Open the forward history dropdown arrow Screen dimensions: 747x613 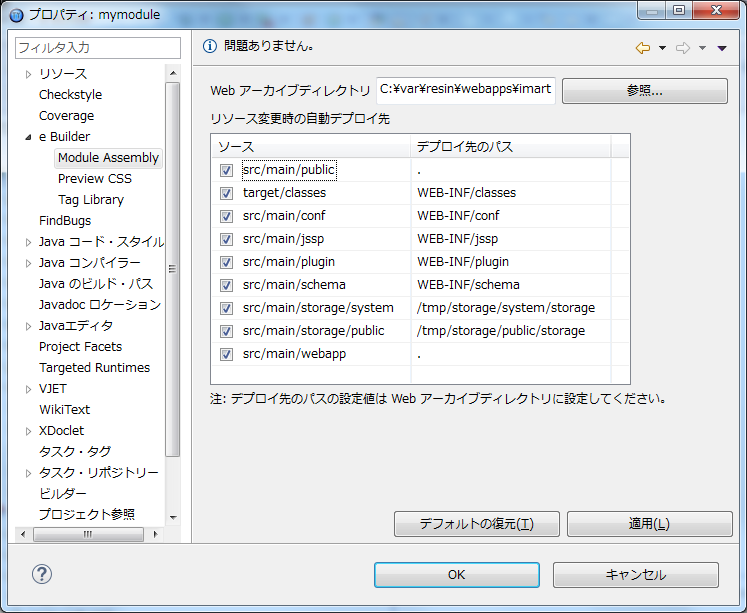[702, 48]
